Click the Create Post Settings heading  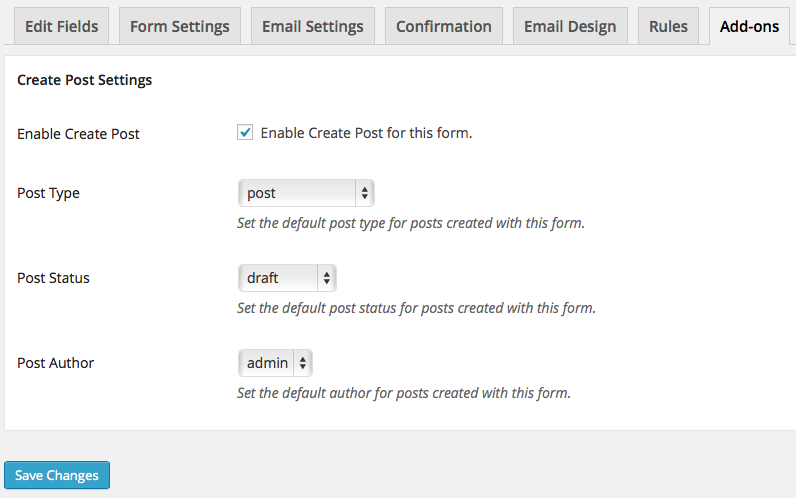85,80
